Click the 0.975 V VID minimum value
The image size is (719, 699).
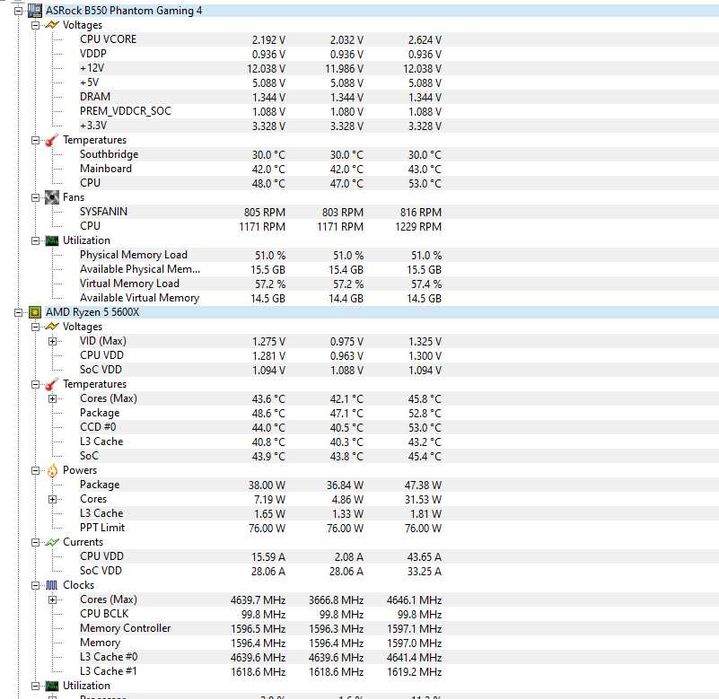pyautogui.click(x=347, y=342)
